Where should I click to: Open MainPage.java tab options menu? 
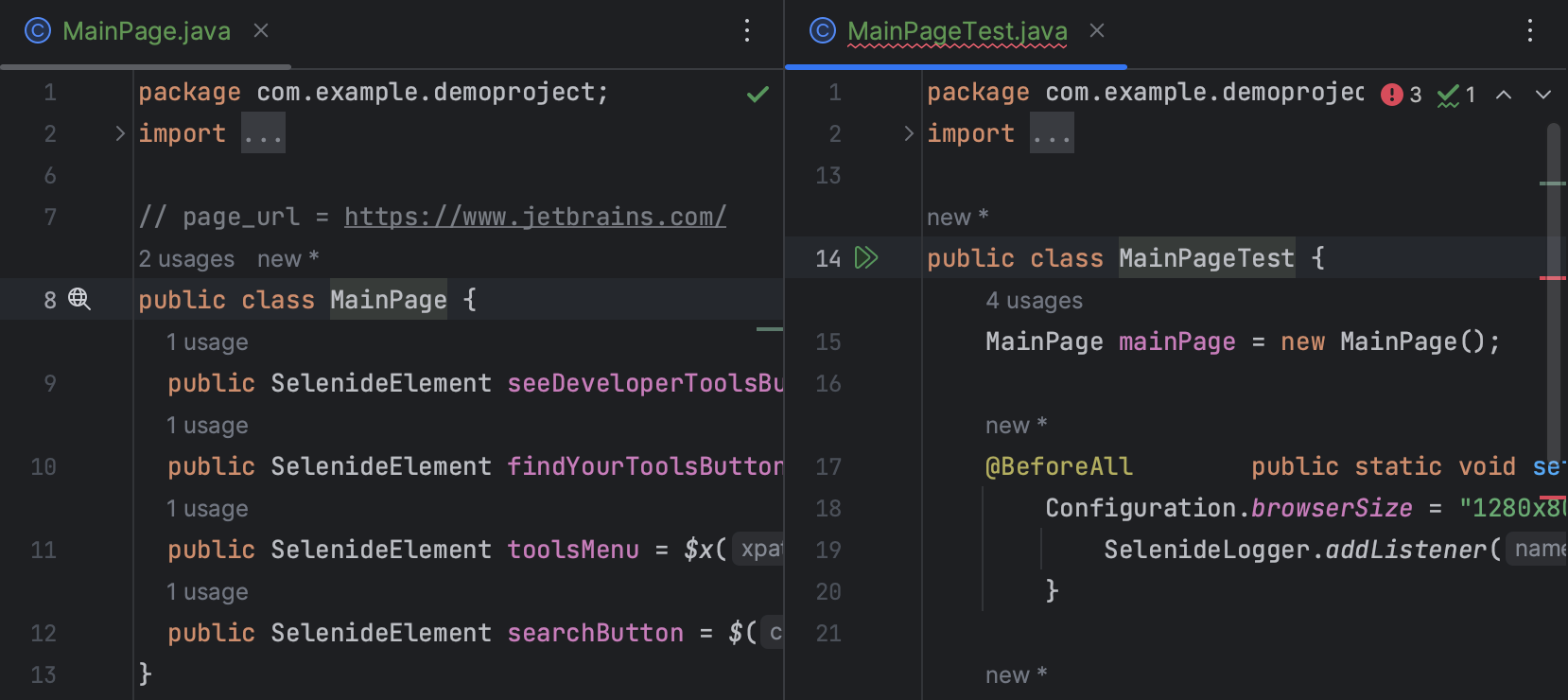tap(747, 31)
